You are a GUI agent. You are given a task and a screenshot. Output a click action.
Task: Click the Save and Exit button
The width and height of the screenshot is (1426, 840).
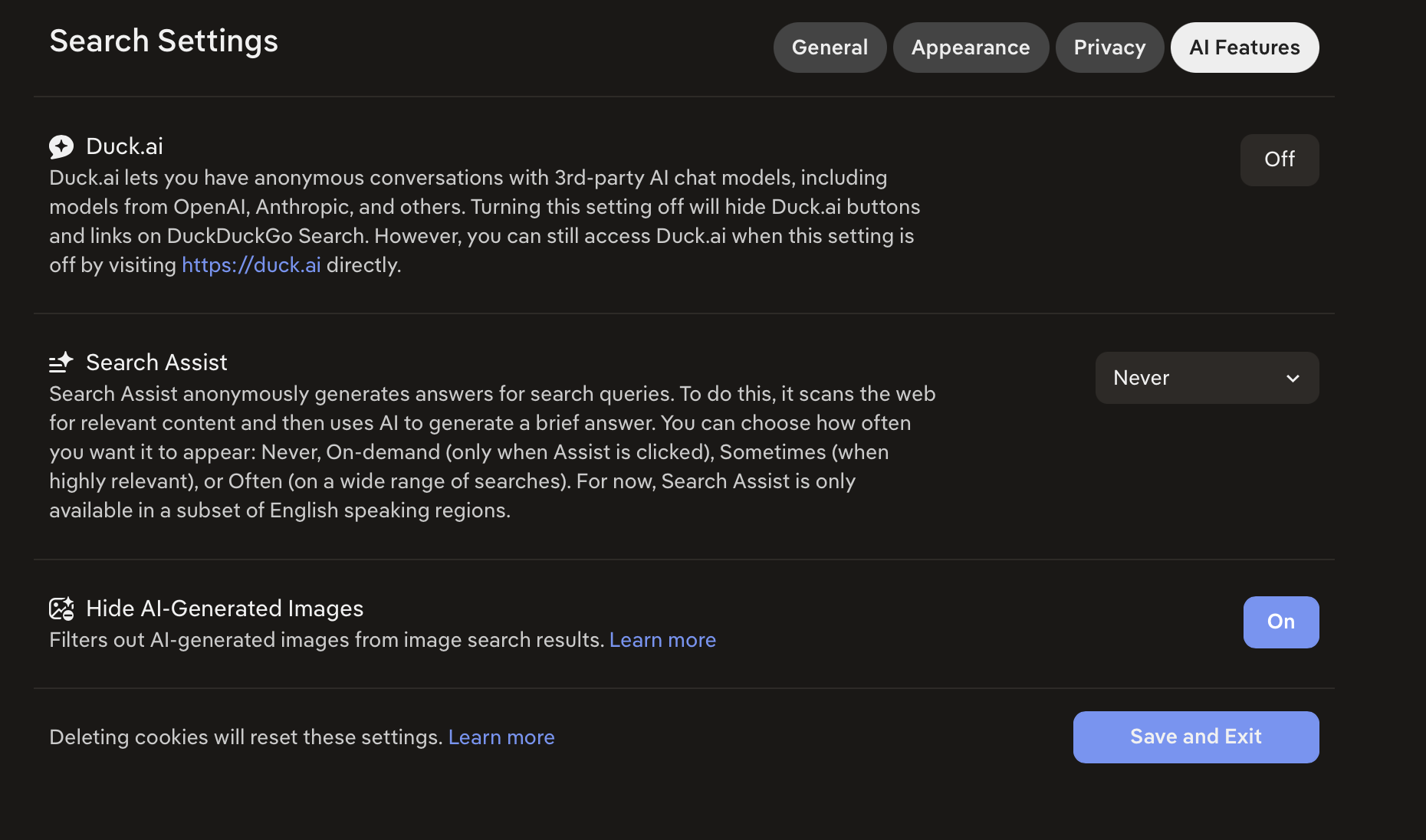pos(1196,737)
